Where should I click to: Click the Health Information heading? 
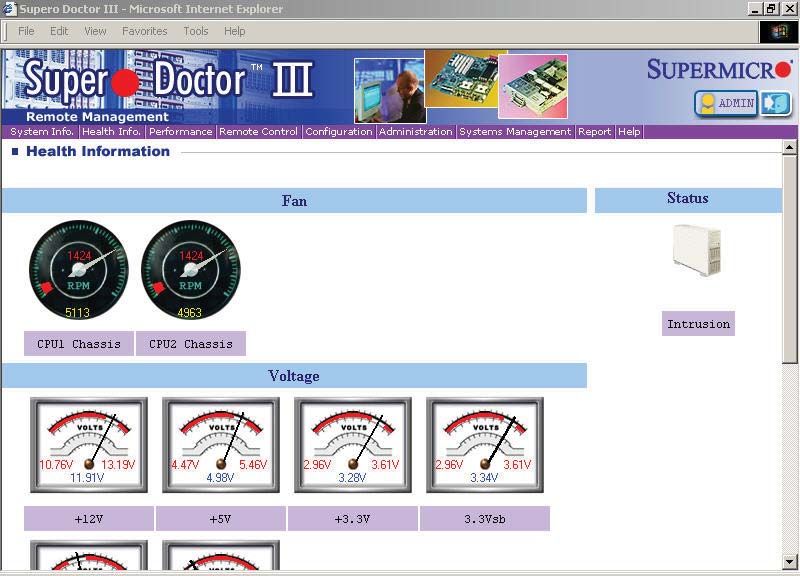pos(98,152)
